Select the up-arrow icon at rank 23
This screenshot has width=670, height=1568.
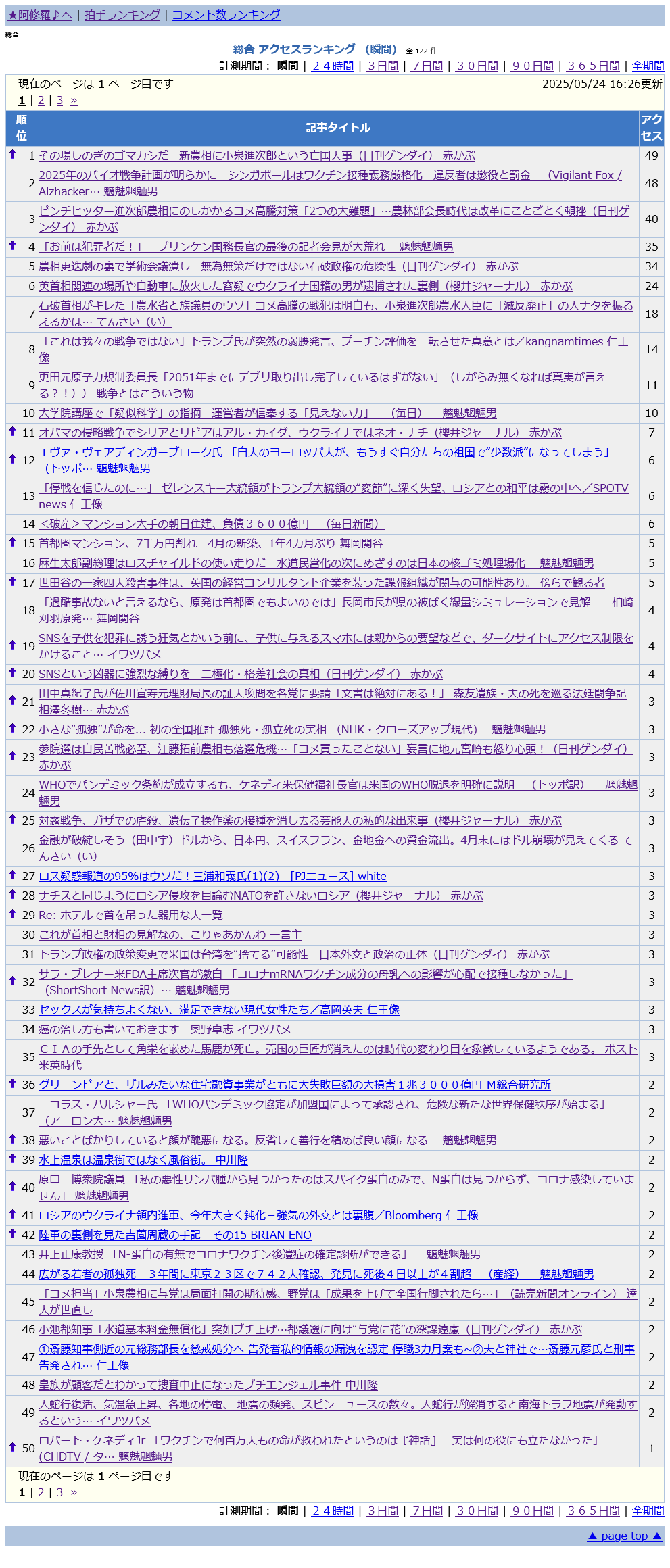click(12, 756)
